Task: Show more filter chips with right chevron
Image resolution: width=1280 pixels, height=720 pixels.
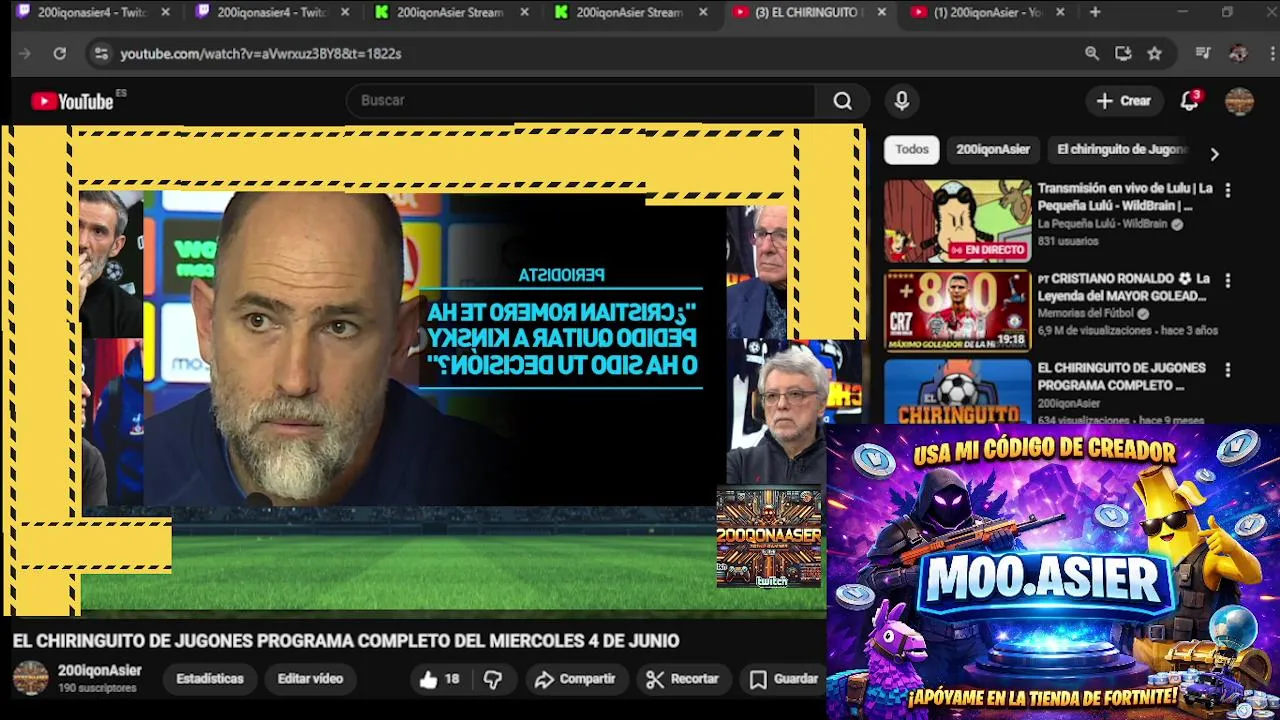Action: pyautogui.click(x=1214, y=154)
